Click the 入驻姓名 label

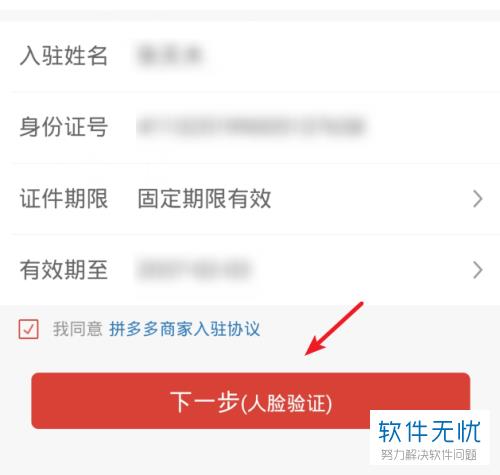[64, 55]
